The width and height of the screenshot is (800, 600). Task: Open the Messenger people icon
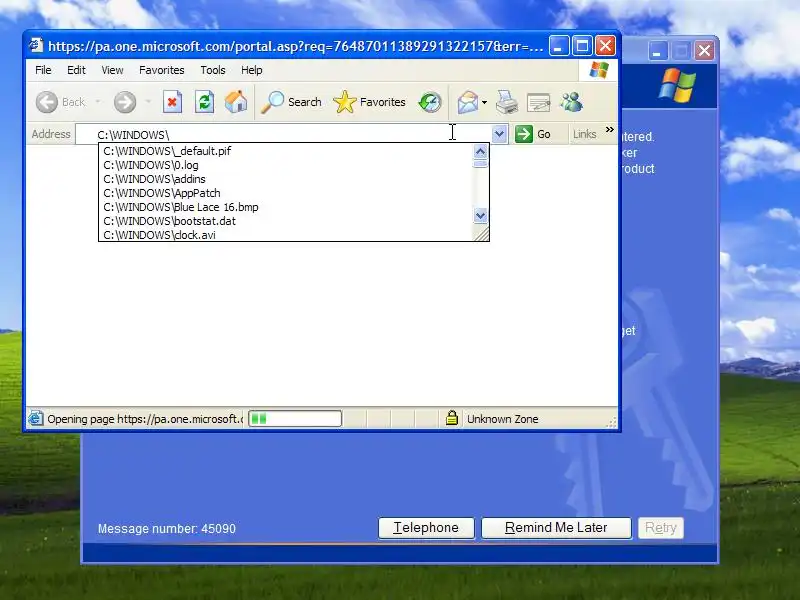click(571, 102)
